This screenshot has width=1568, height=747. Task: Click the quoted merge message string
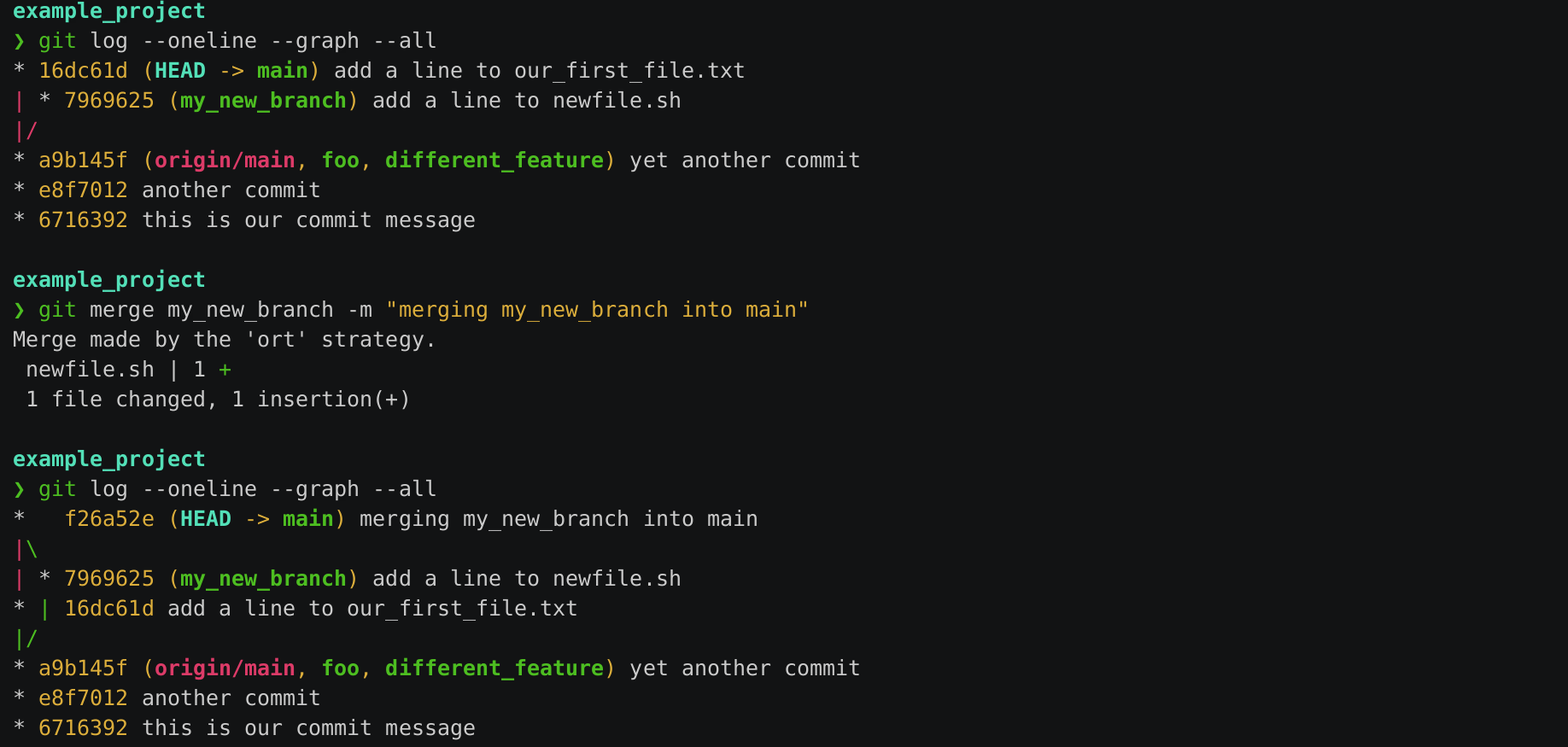point(597,310)
